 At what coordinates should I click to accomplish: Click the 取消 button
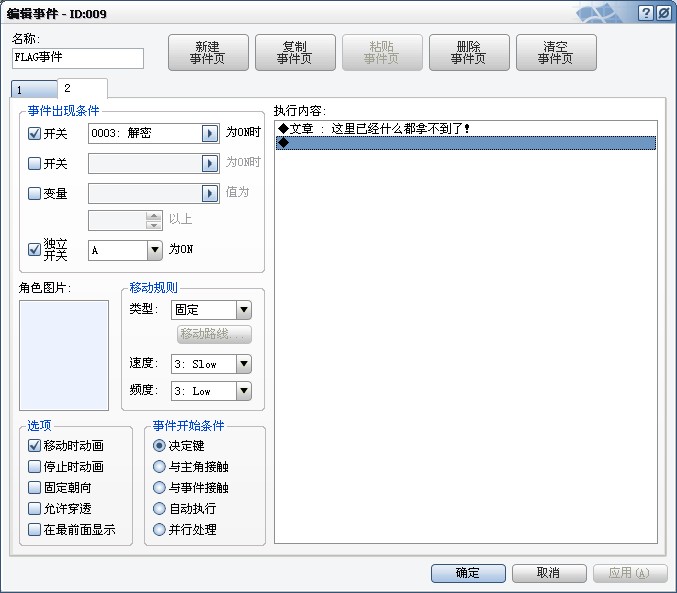pos(549,573)
